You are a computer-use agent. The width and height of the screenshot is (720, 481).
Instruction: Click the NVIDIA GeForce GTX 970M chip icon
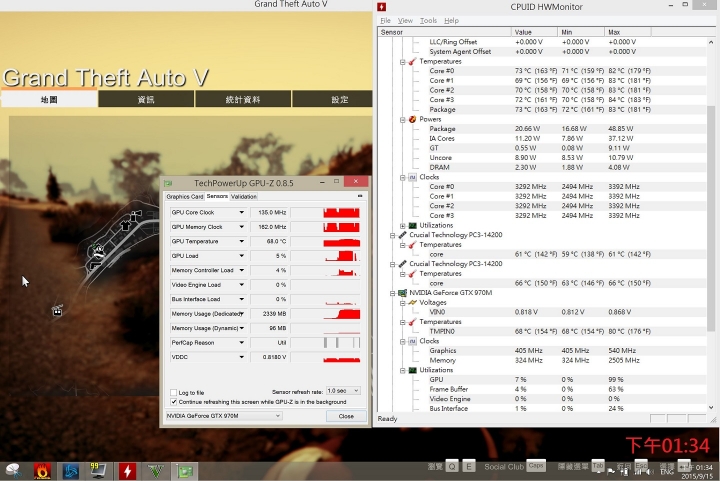click(x=402, y=293)
